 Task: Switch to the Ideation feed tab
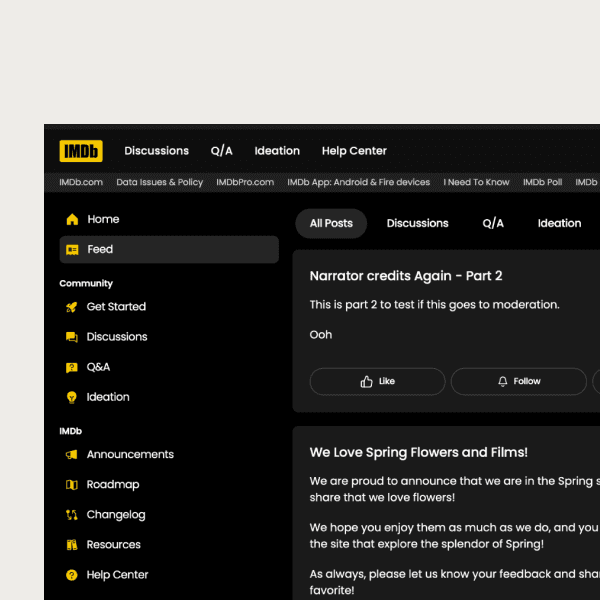point(559,223)
